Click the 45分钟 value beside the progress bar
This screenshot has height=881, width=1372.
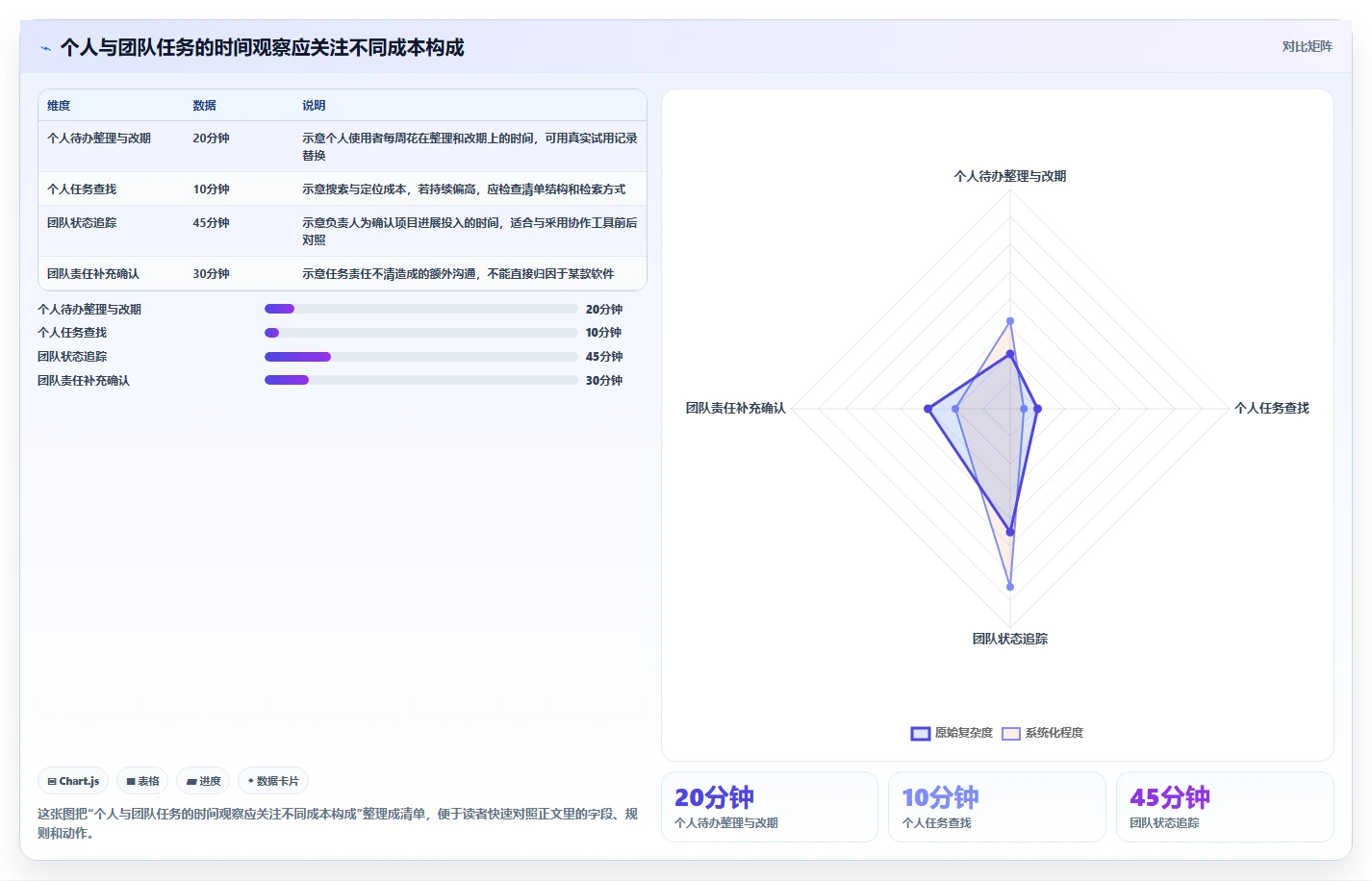[x=604, y=357]
